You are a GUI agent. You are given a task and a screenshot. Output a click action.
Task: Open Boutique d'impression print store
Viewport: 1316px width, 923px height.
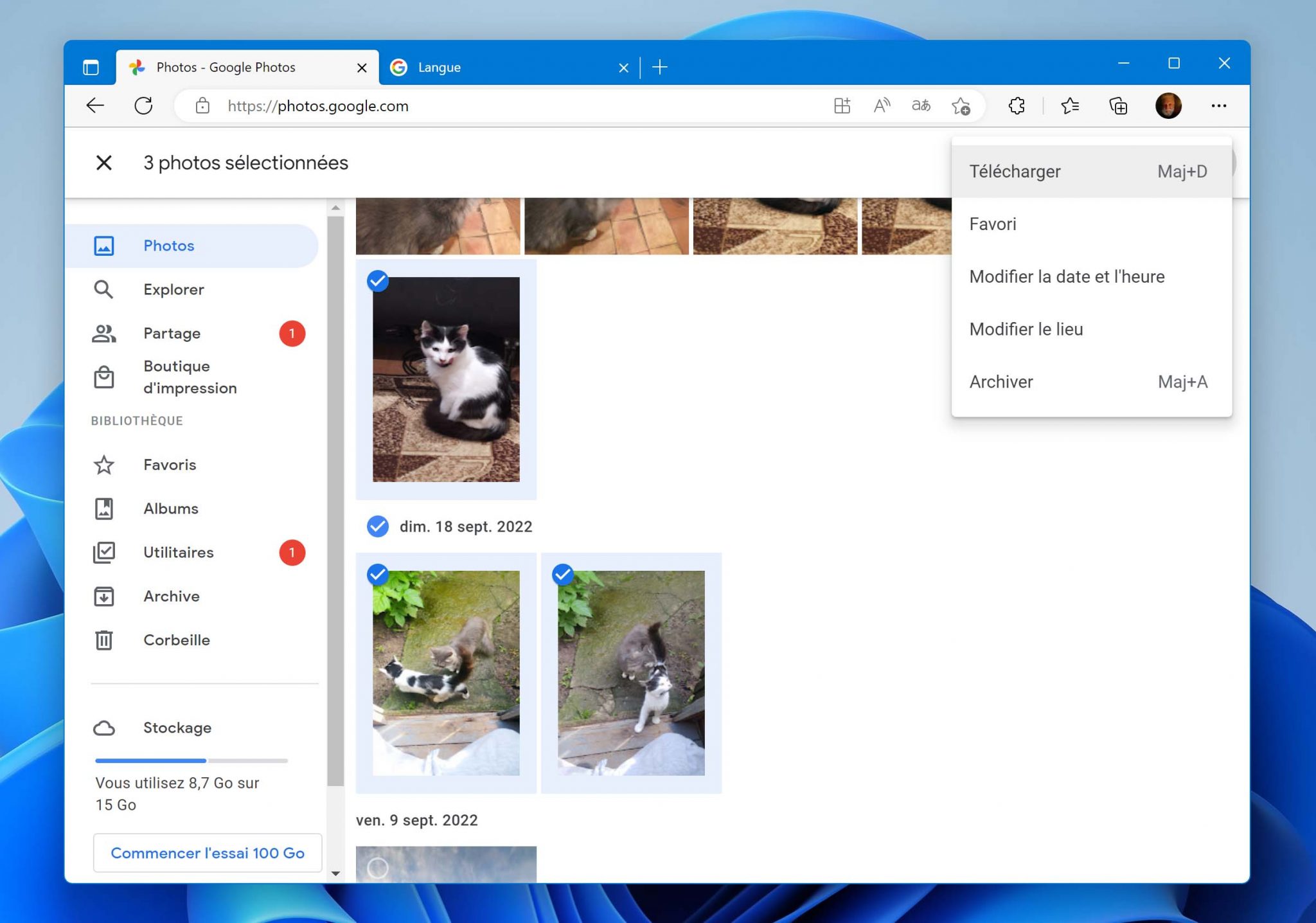click(x=190, y=377)
